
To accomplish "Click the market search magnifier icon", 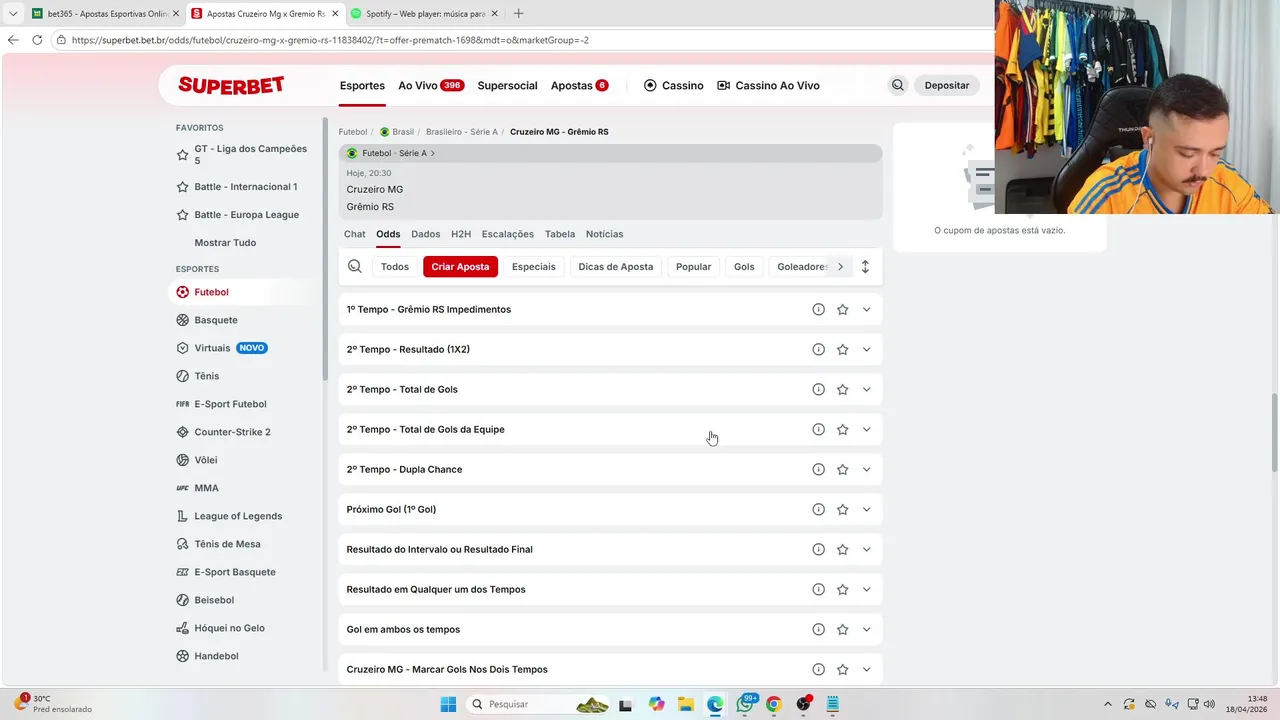I will (355, 266).
